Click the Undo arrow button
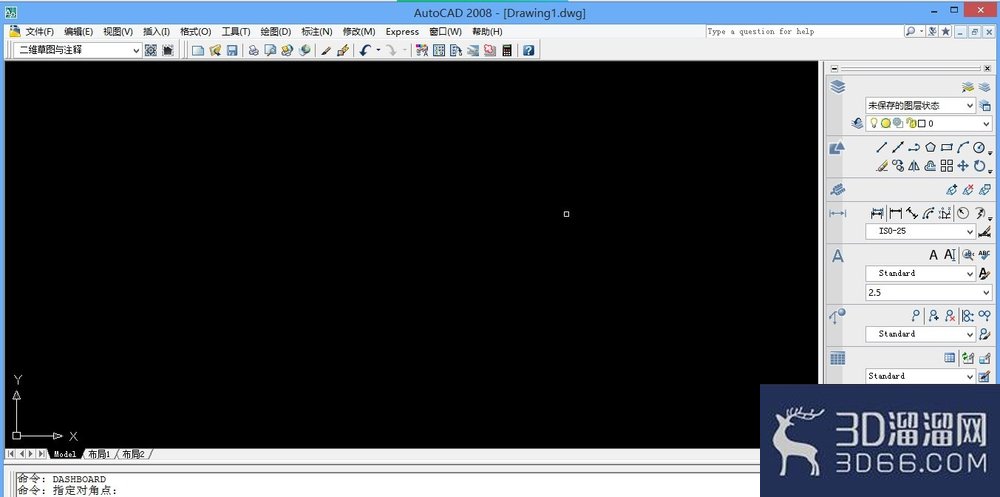 (x=364, y=50)
